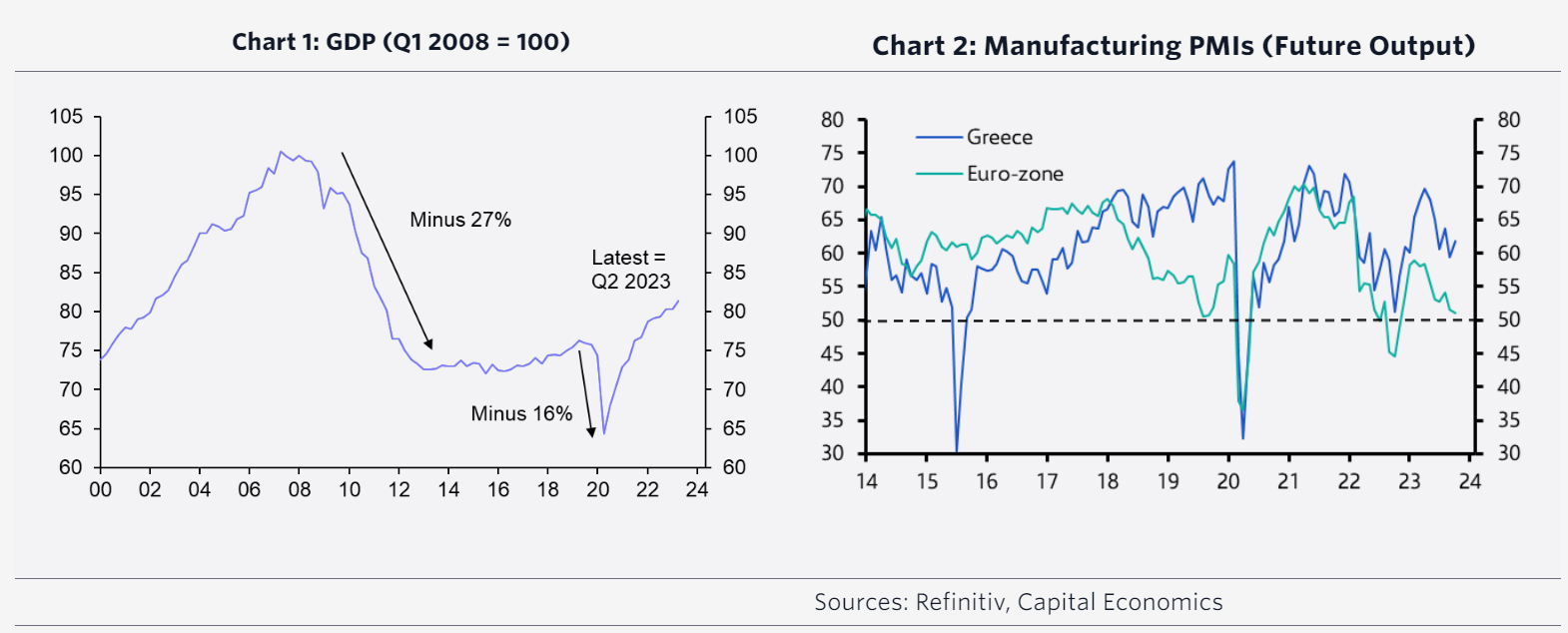Click the "22" x-axis label on GDP chart

pyautogui.click(x=647, y=489)
